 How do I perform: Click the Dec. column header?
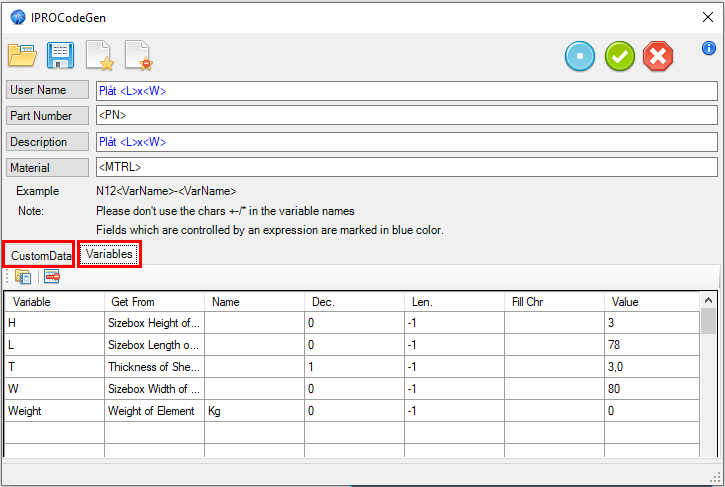[x=354, y=302]
